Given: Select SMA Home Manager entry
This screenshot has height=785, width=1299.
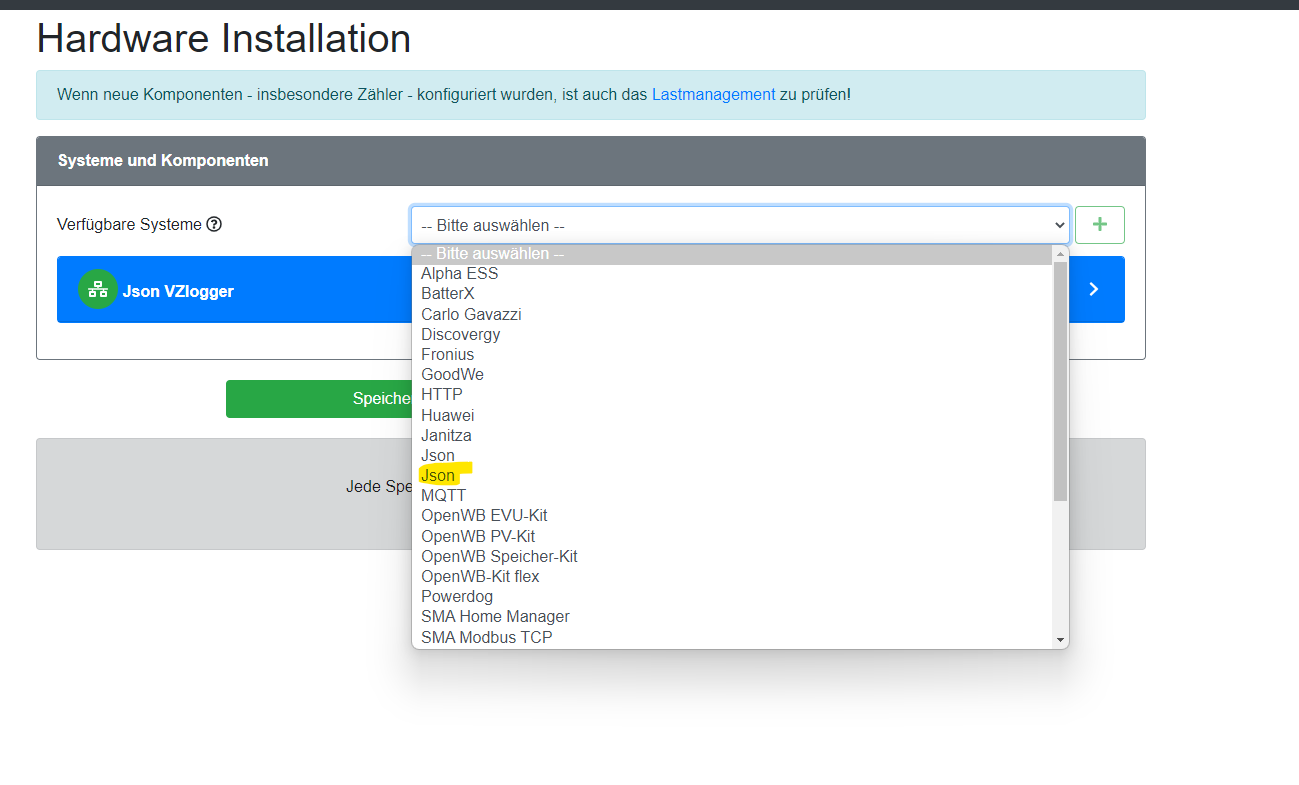Looking at the screenshot, I should tap(495, 617).
